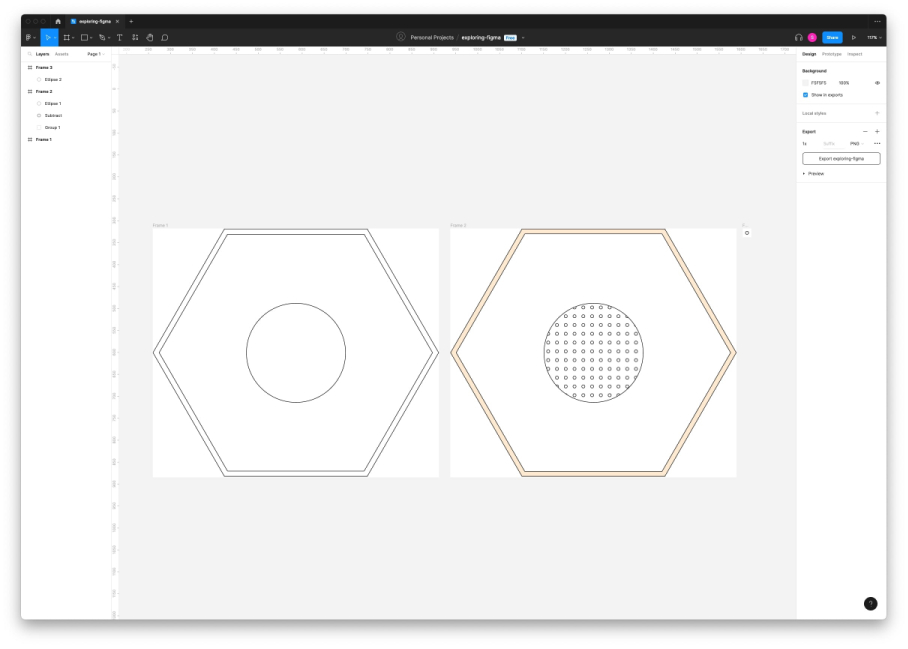This screenshot has width=908, height=649.
Task: Click the team avatar icon beside Personal Projects
Action: click(x=401, y=36)
